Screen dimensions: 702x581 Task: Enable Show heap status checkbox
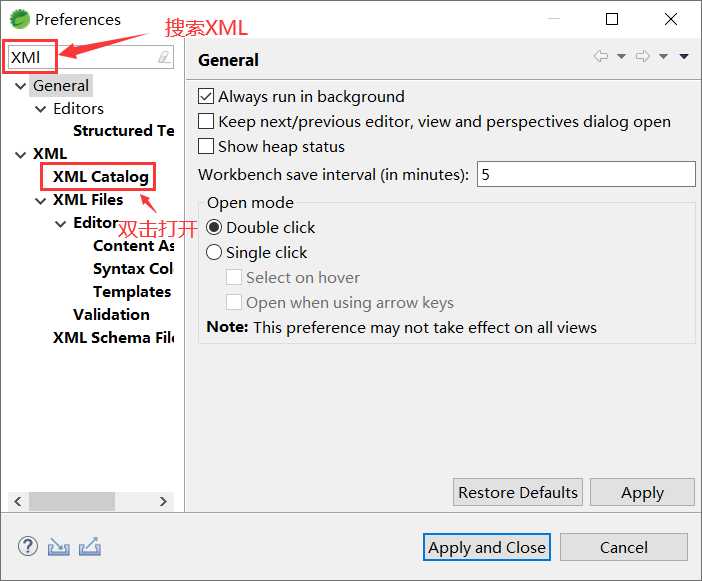(205, 146)
